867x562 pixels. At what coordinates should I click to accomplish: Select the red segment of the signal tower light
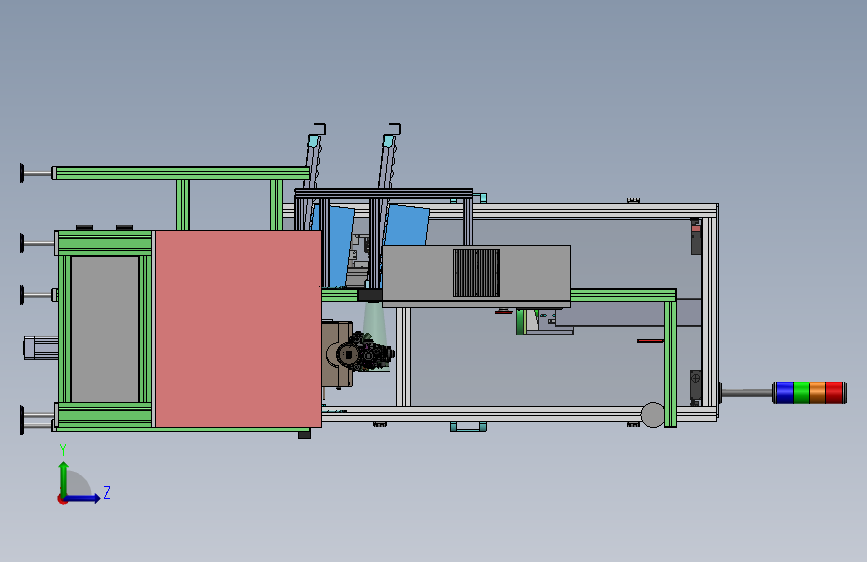(834, 393)
